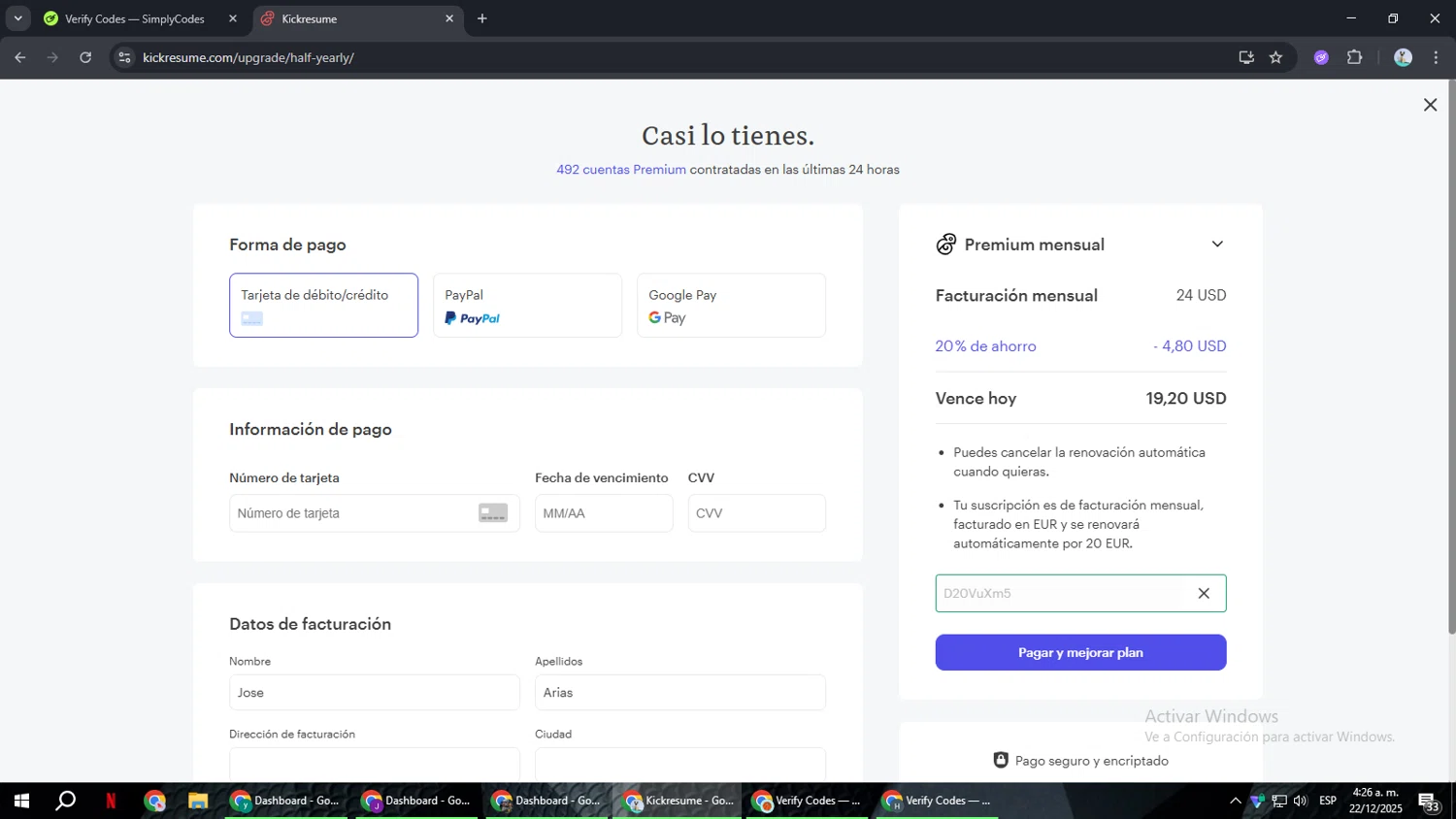Close the checkout page with the X icon
Screen dimensions: 1456x819
click(x=1430, y=105)
